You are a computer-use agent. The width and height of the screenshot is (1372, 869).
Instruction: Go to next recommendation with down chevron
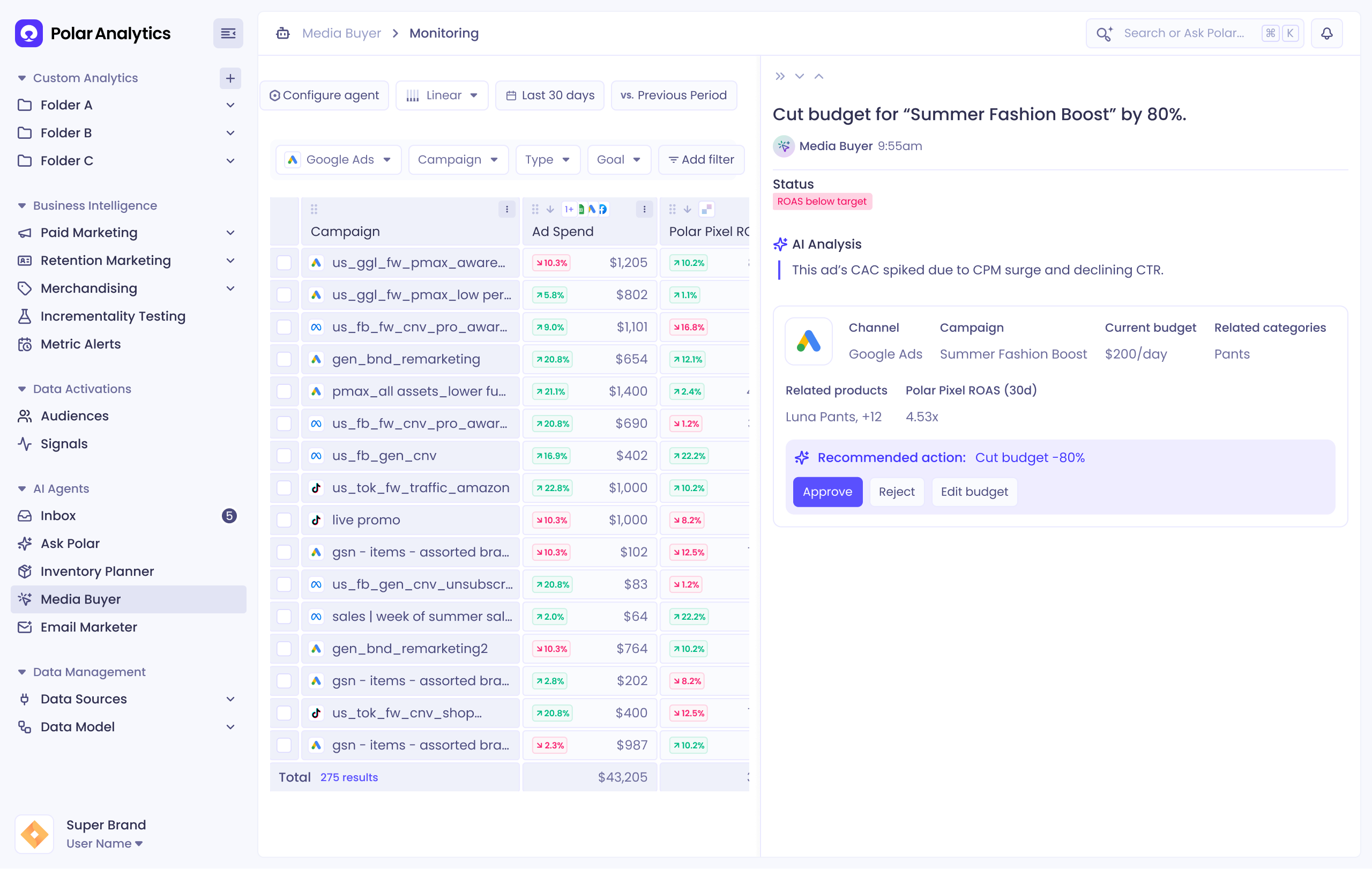click(x=800, y=76)
